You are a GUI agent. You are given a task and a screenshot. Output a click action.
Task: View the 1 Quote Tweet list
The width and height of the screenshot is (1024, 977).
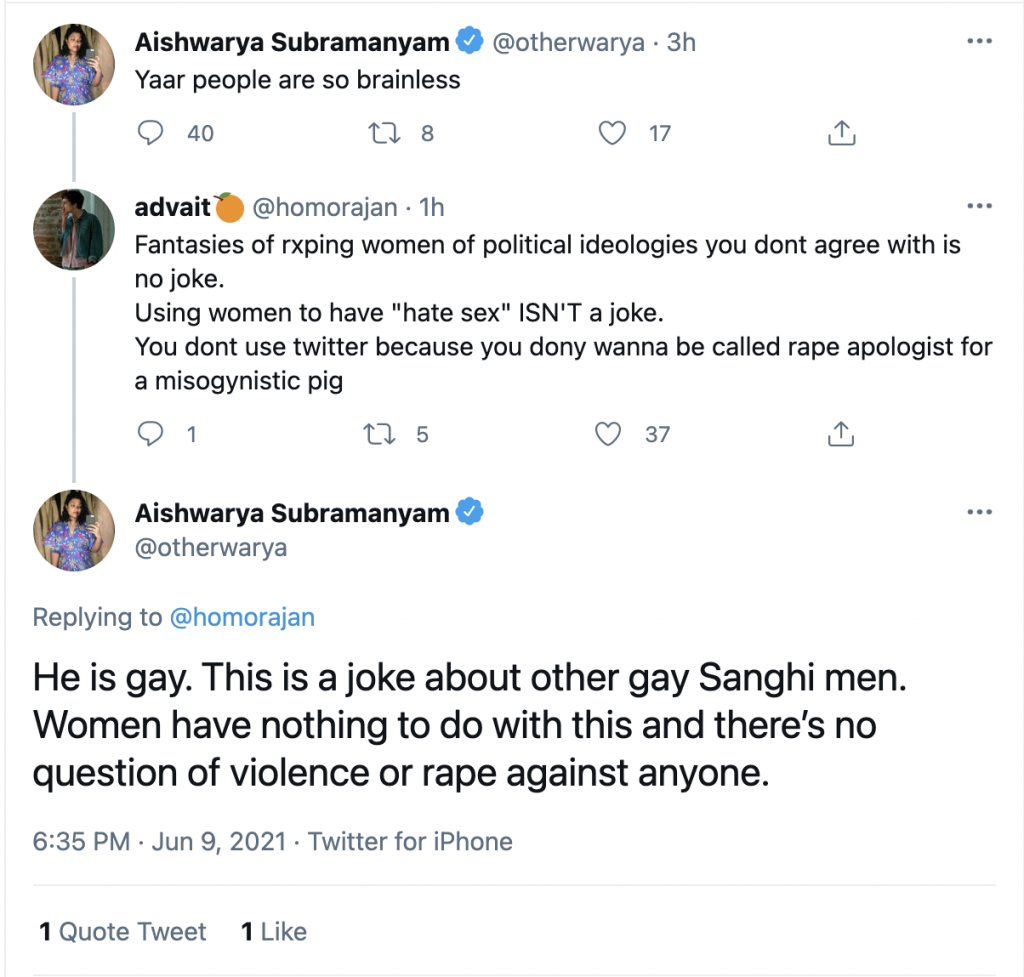point(123,931)
